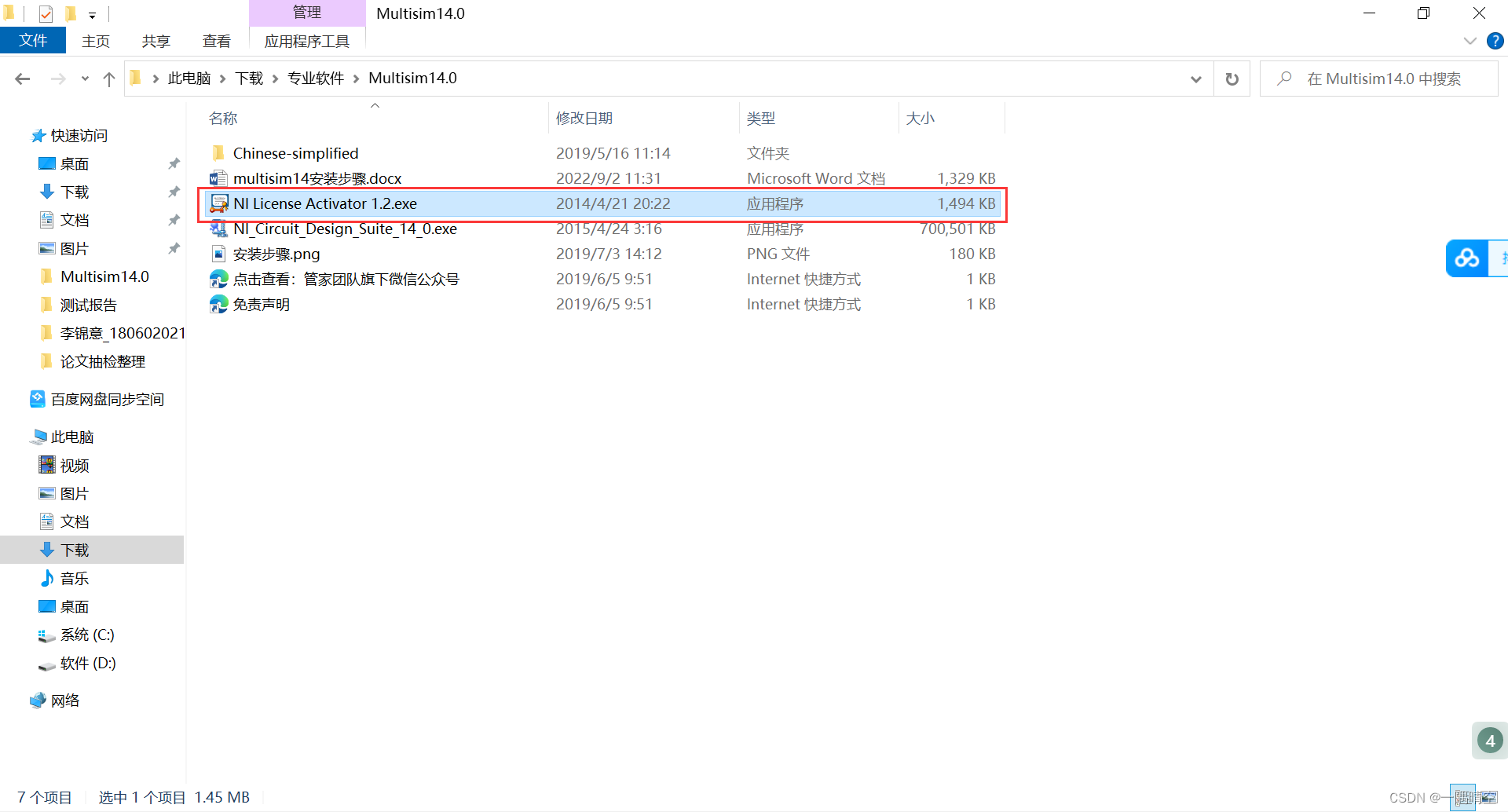Select the Chinese-simplified folder icon
This screenshot has height=812, width=1508.
click(218, 152)
